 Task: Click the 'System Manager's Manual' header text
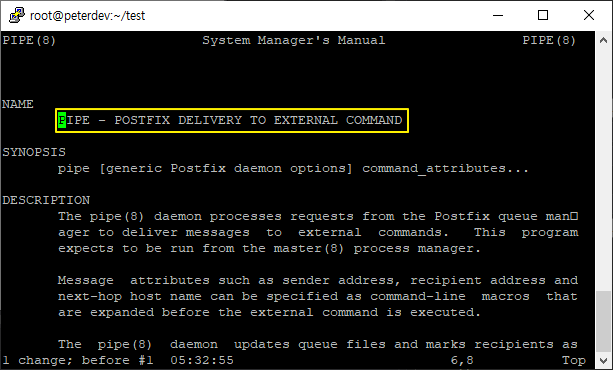(x=294, y=40)
